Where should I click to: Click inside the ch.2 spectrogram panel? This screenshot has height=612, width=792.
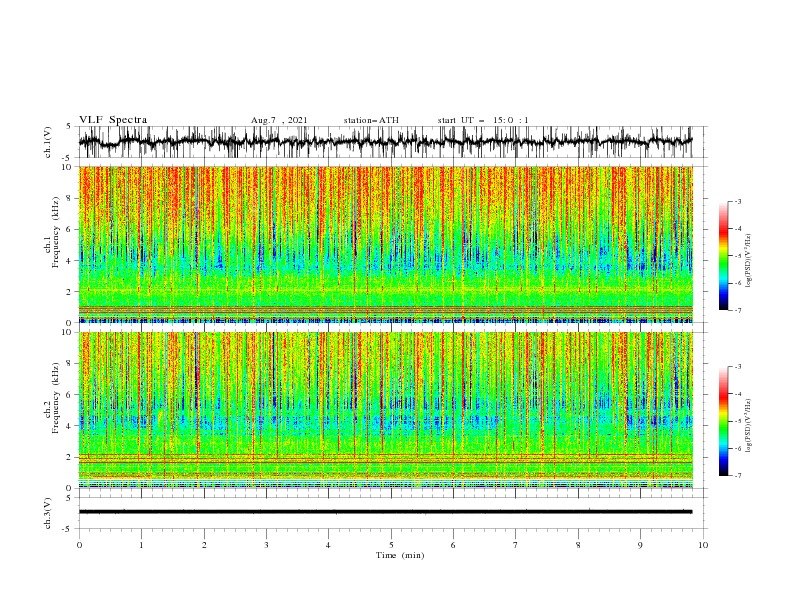tap(385, 410)
